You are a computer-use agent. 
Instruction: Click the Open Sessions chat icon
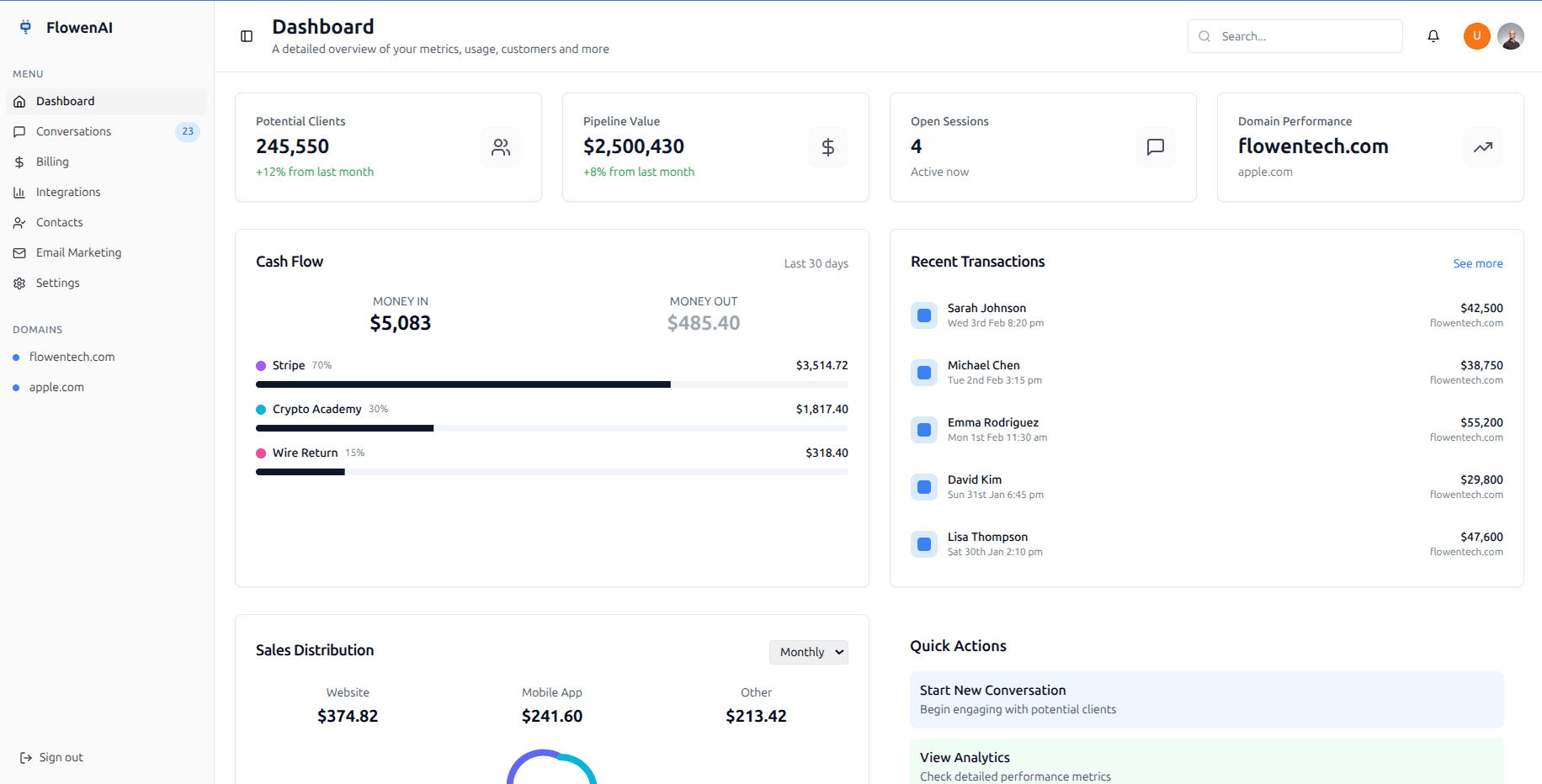[x=1156, y=147]
